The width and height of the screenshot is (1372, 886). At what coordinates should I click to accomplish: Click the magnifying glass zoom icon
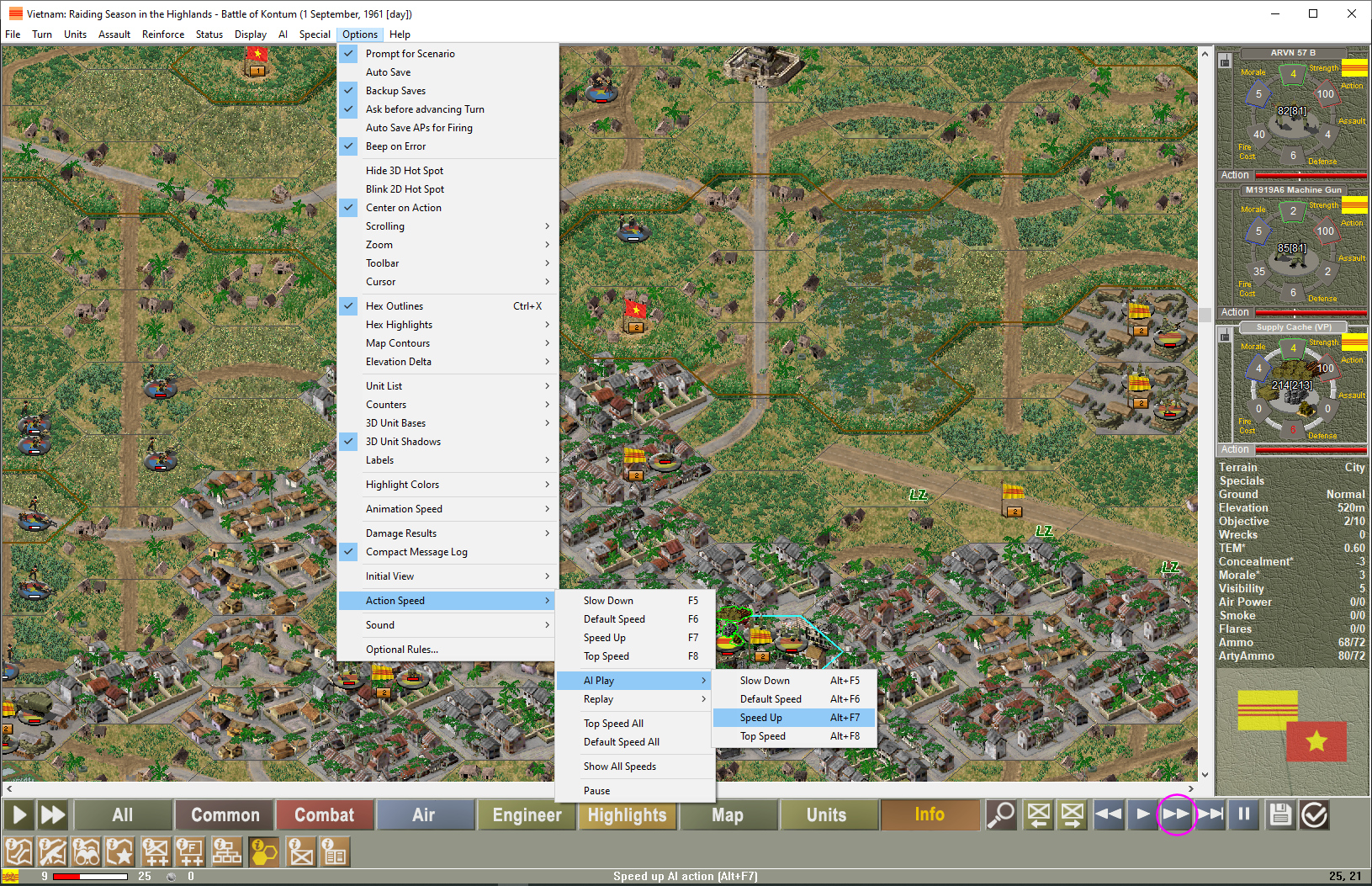coord(1001,814)
